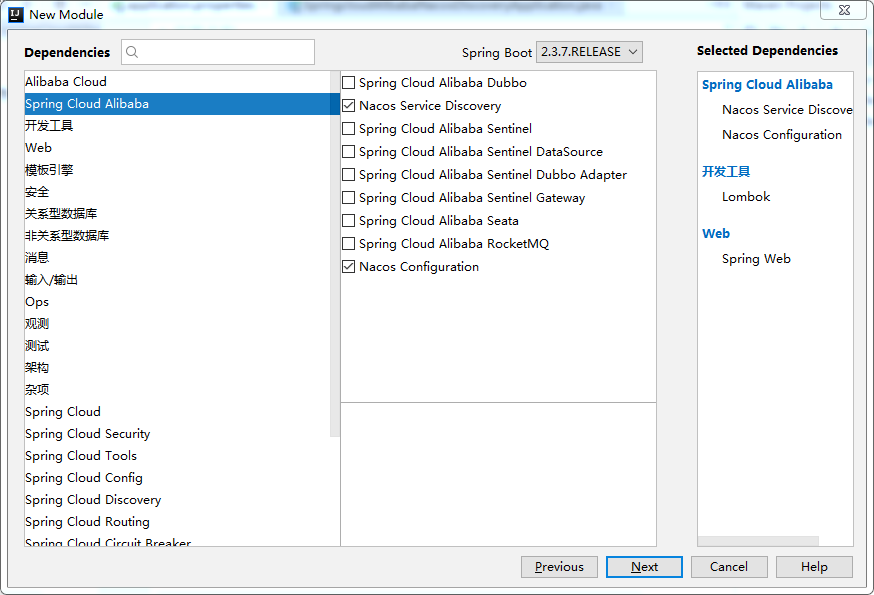Check Spring Cloud Alibaba Sentinel DataSource
874x595 pixels.
point(348,152)
